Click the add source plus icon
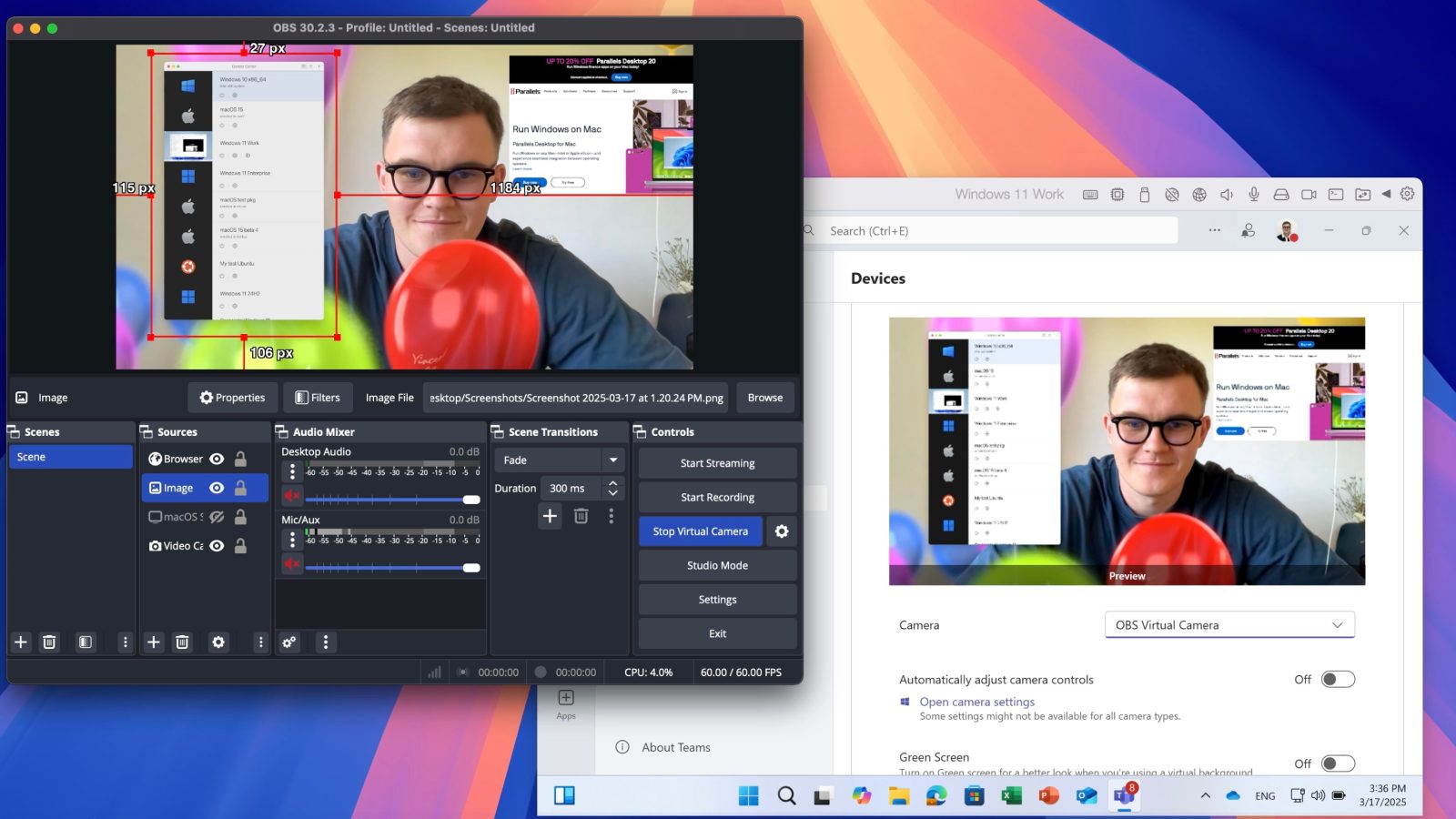The width and height of the screenshot is (1456, 819). [x=154, y=642]
